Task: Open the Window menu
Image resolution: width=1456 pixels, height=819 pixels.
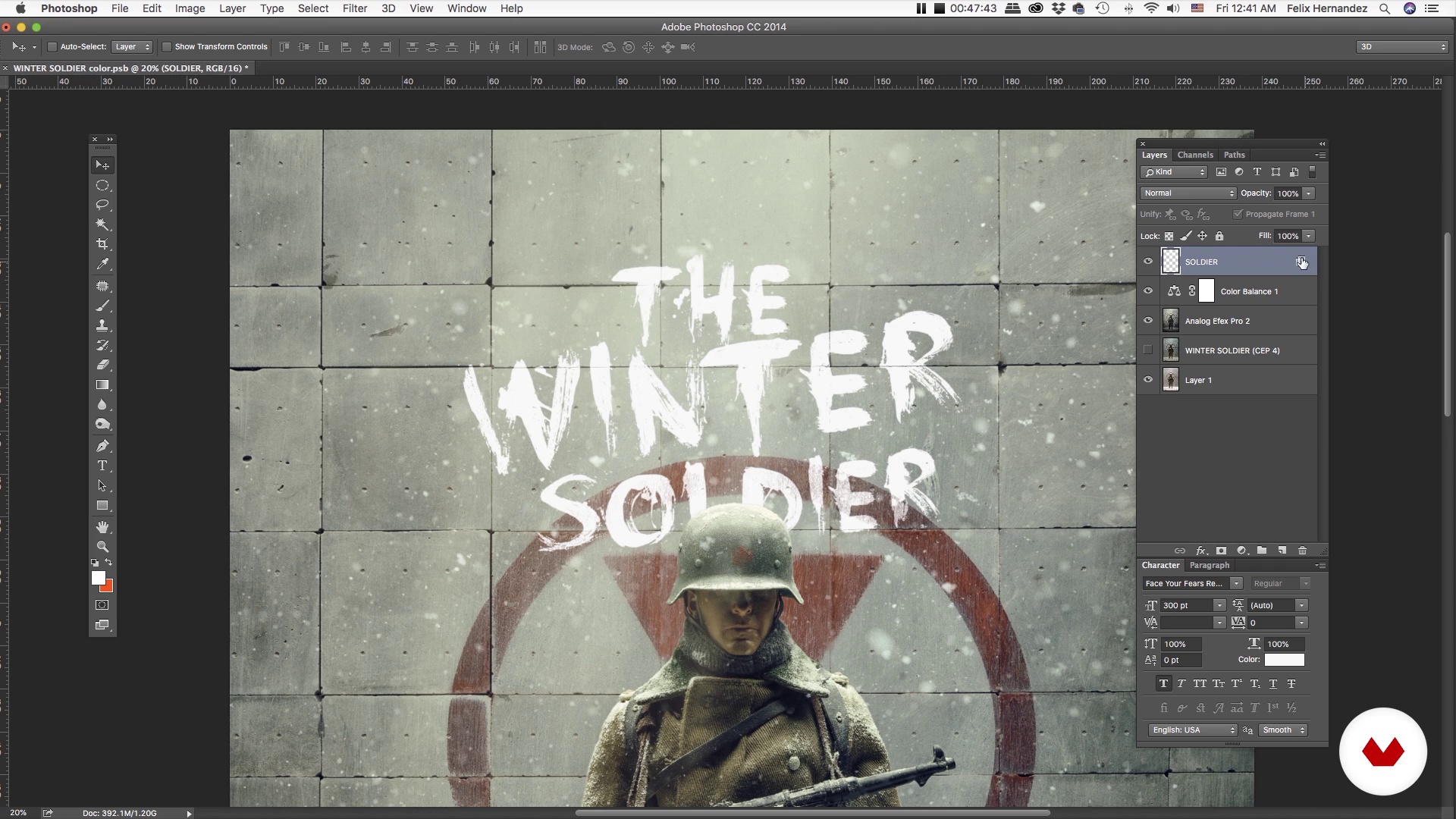Action: click(466, 8)
